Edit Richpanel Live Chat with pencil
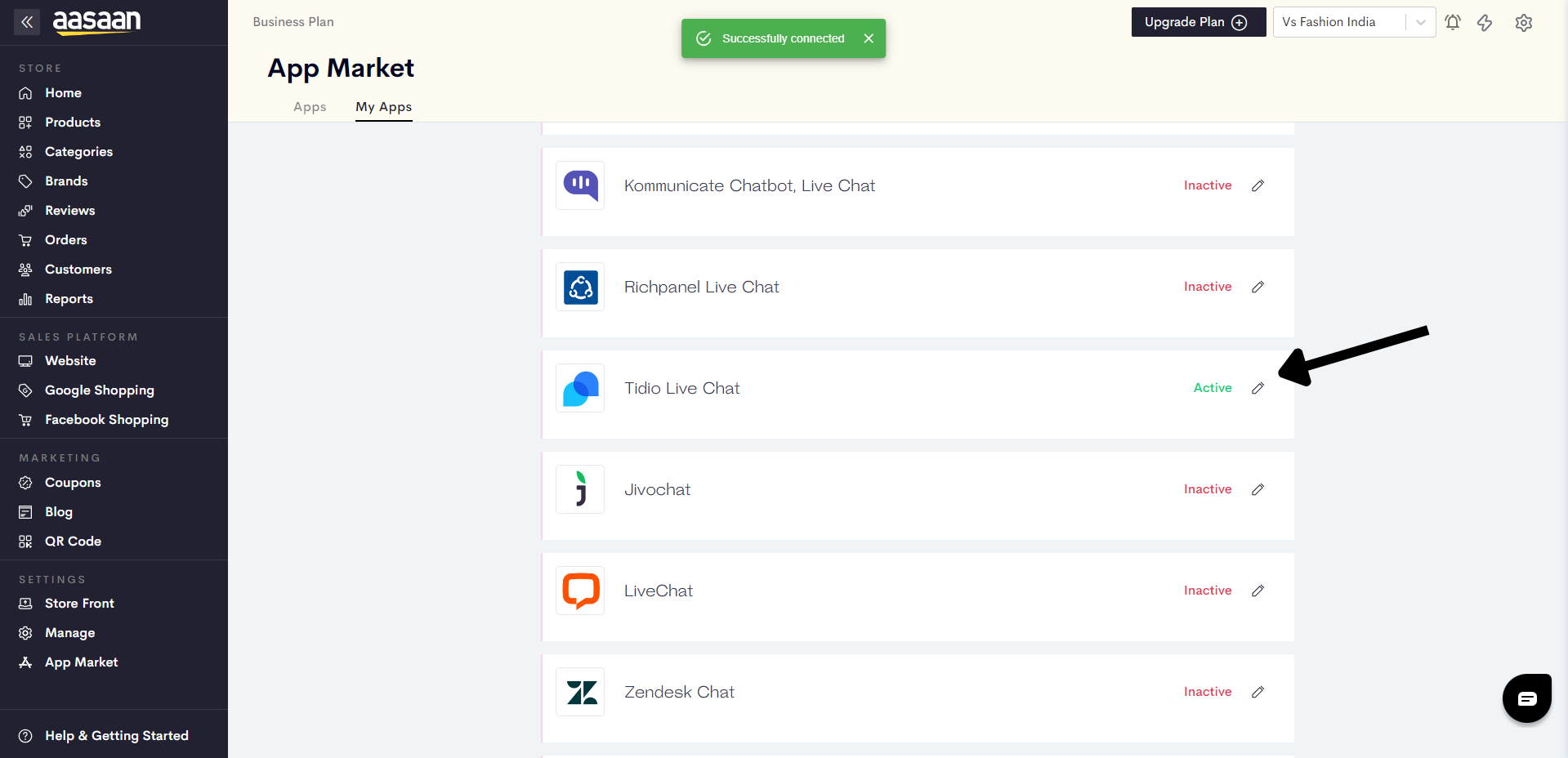Screen dimensions: 1568x758 click(x=1258, y=287)
